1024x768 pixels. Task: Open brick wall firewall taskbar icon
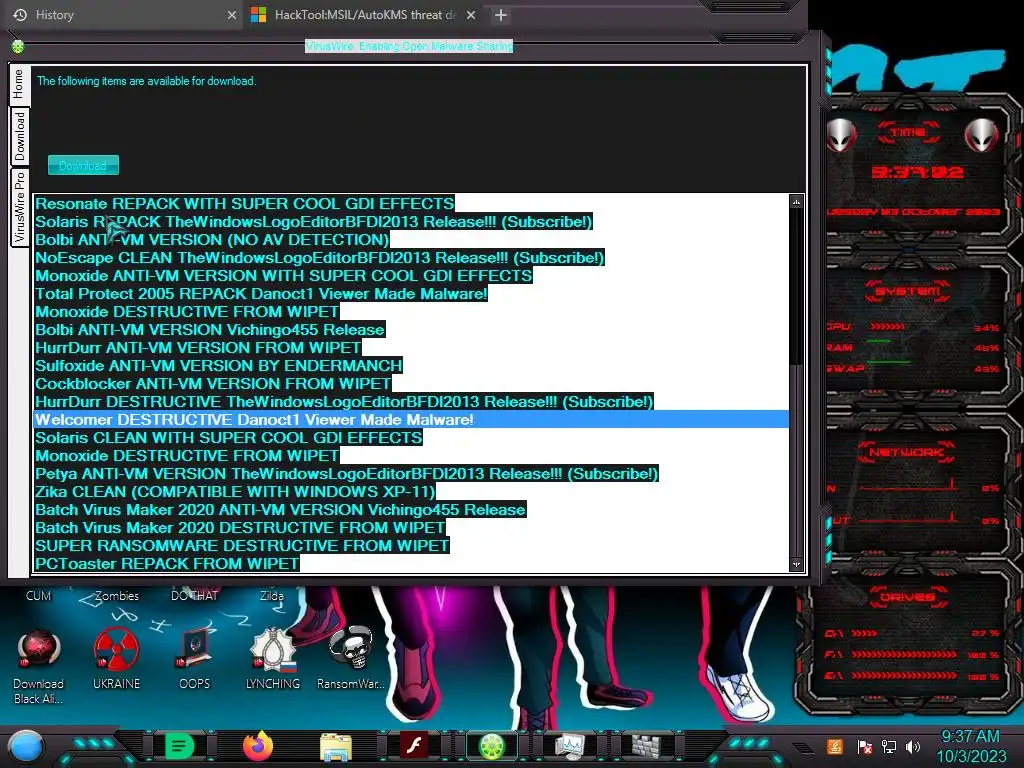647,746
